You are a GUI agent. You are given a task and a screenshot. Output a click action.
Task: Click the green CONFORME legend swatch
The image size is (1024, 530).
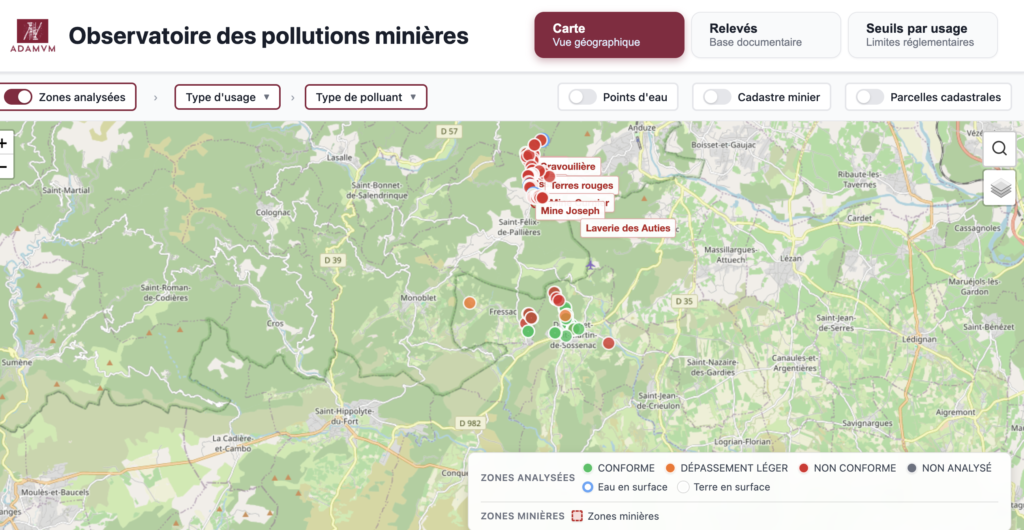click(588, 468)
